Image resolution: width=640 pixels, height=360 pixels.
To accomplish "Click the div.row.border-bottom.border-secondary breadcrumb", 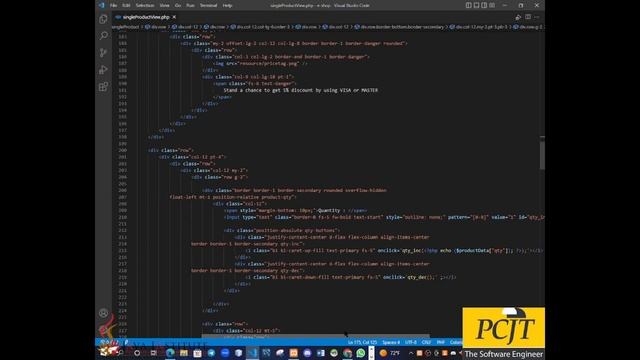I will pos(399,27).
